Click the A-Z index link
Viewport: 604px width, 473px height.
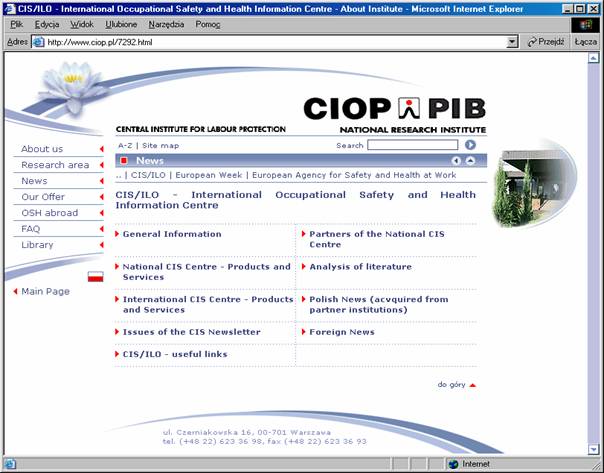pyautogui.click(x=125, y=145)
